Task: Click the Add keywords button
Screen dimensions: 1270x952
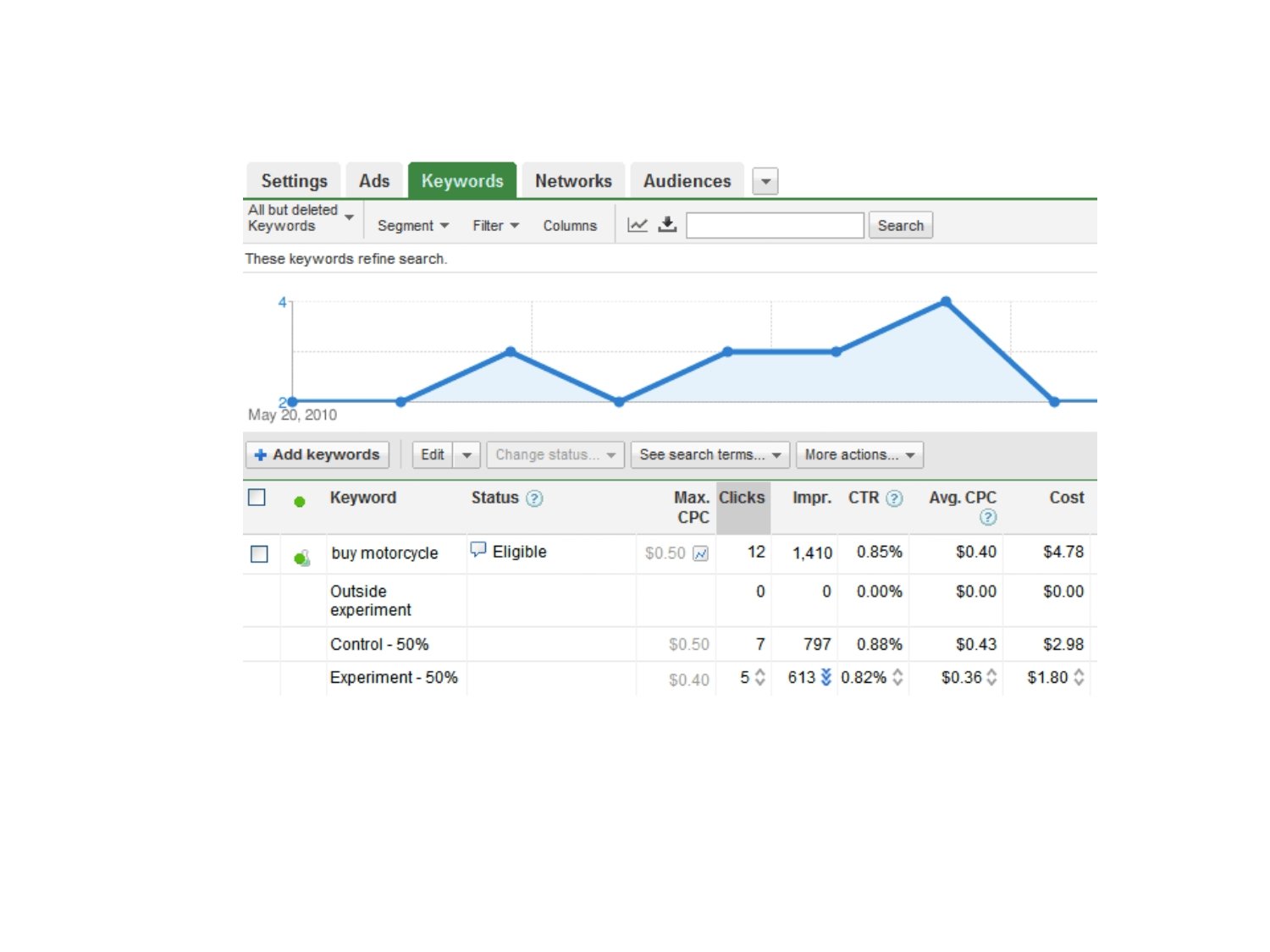Action: (x=317, y=455)
